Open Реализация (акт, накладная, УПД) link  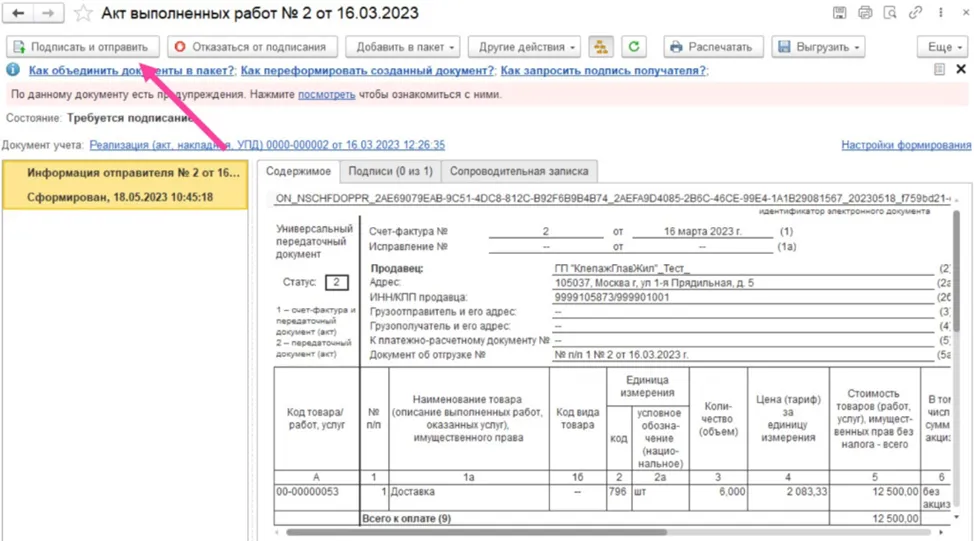pos(267,145)
